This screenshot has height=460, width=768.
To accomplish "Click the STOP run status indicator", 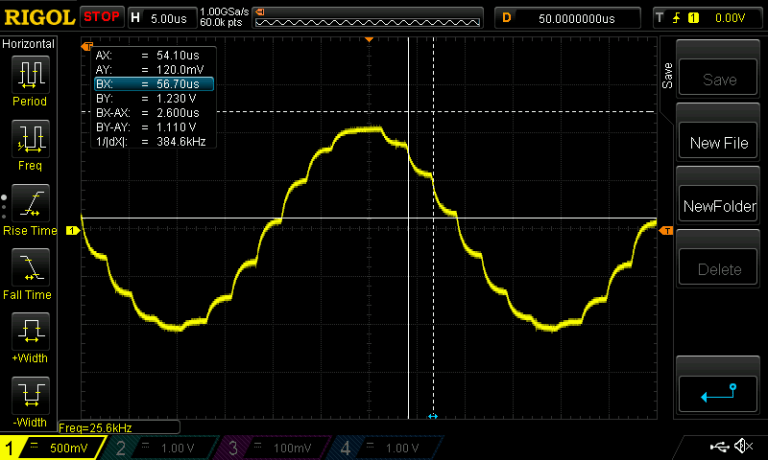I will click(x=101, y=17).
